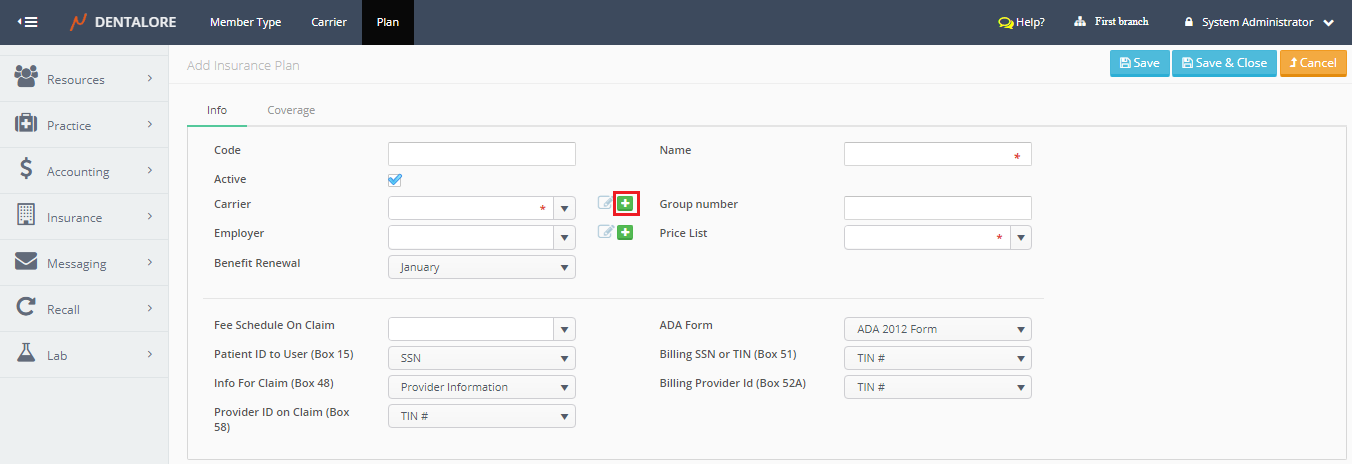Open the Member Type menu item
Viewport: 1354px width, 464px height.
point(245,22)
